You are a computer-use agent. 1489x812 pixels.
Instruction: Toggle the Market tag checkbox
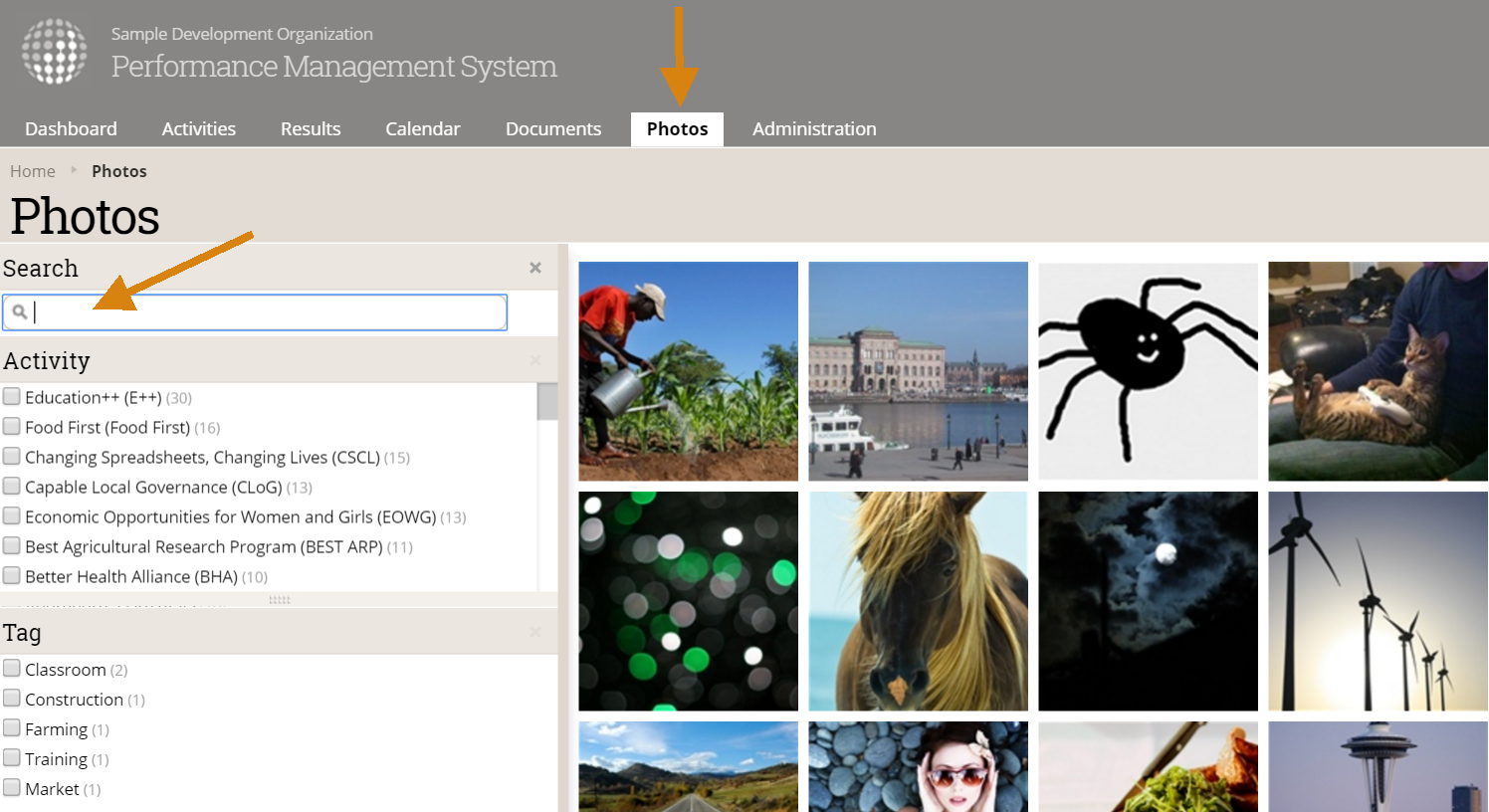point(12,788)
